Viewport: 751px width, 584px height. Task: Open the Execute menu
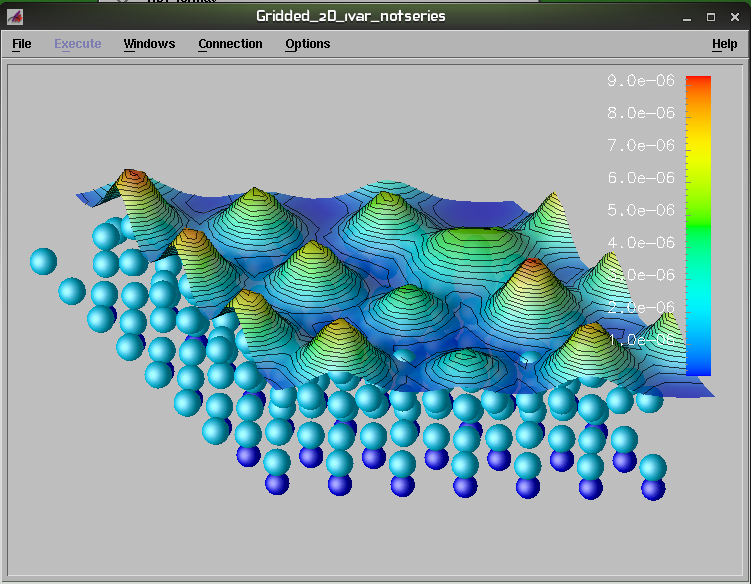[x=78, y=44]
